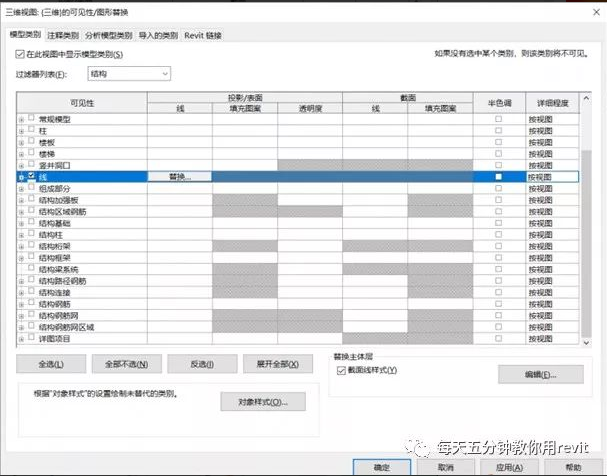Select the 结构连接 row label

coord(55,293)
